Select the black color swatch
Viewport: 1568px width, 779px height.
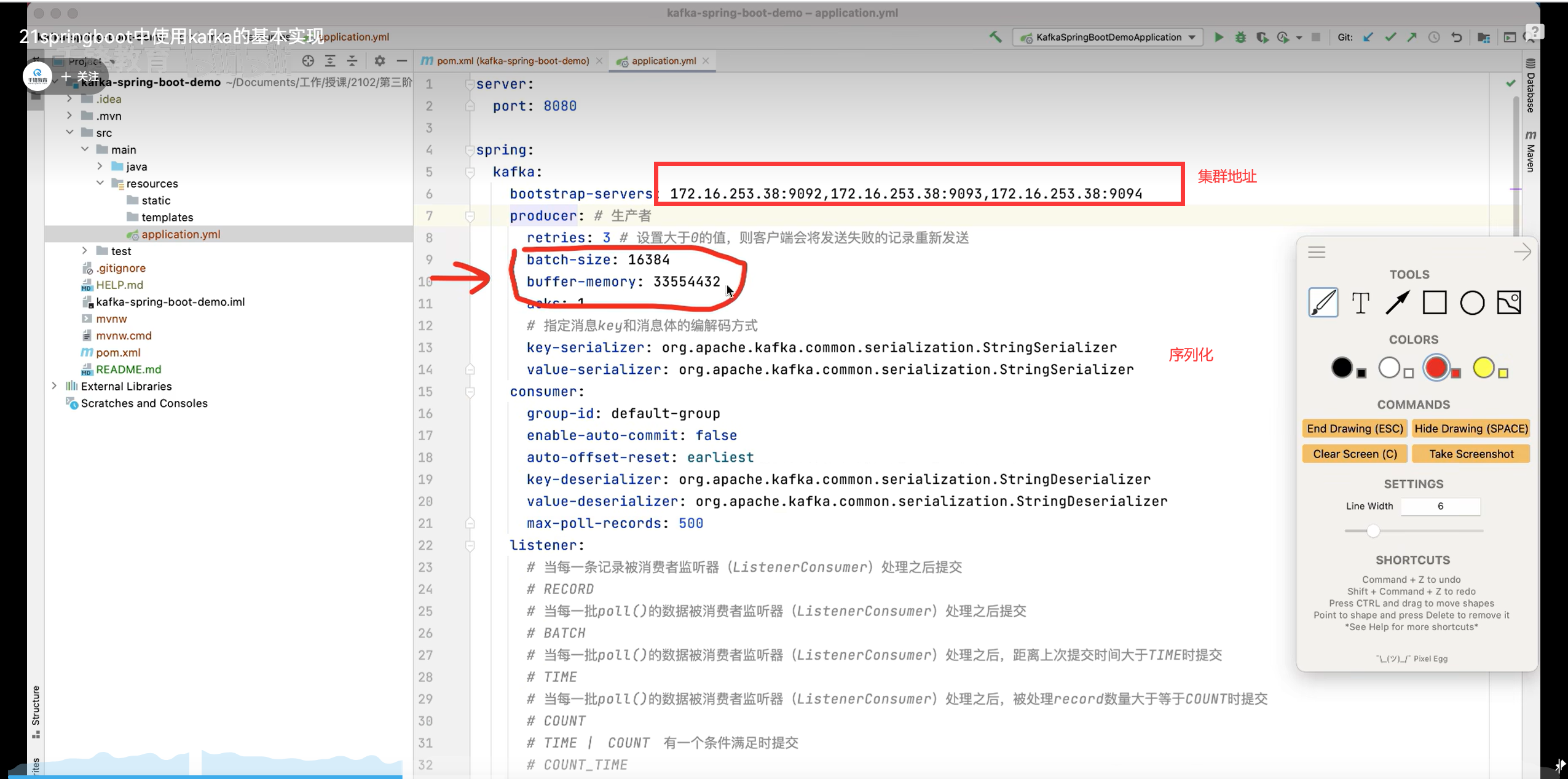[1342, 368]
